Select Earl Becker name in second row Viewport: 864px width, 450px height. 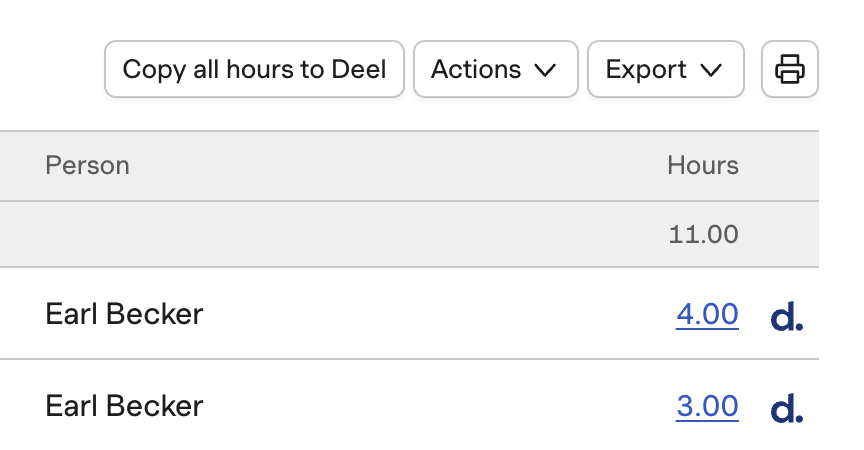[x=124, y=406]
